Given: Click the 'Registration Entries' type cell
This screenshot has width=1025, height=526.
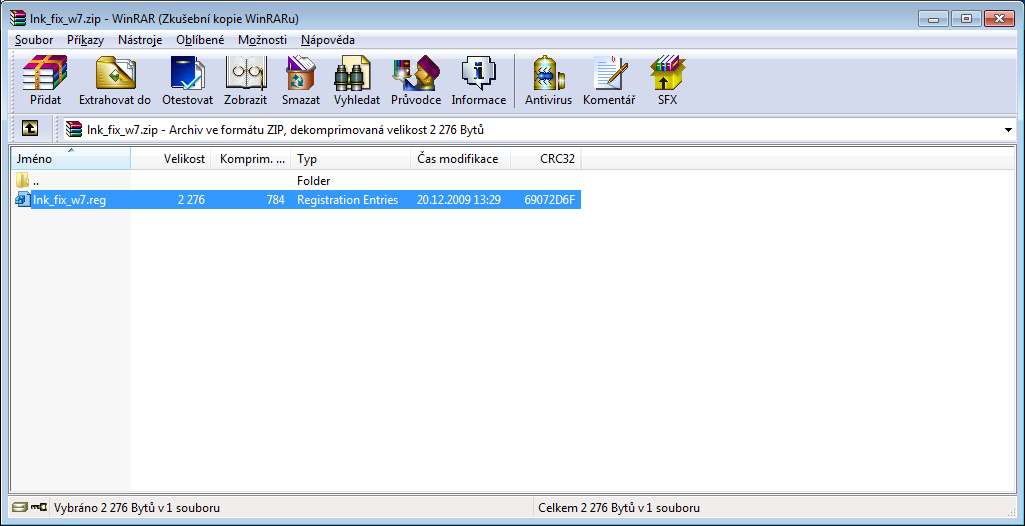Looking at the screenshot, I should coord(347,200).
